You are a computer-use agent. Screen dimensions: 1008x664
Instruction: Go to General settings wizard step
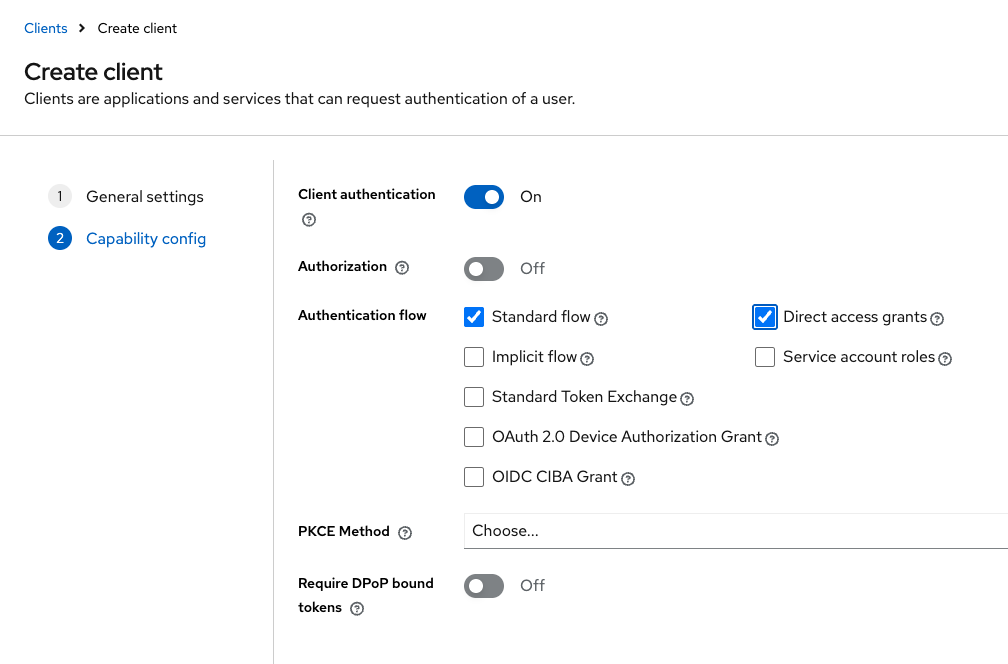pyautogui.click(x=145, y=197)
